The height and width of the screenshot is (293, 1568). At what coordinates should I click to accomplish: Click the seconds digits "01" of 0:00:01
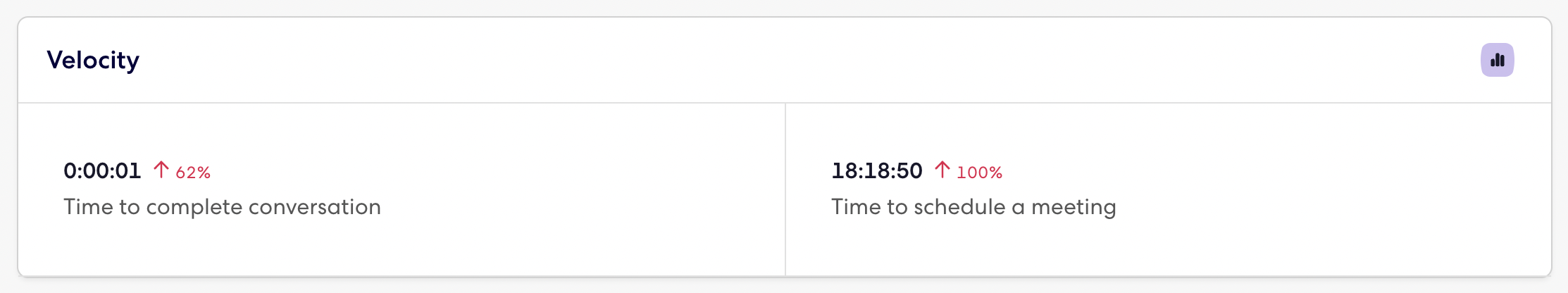point(129,171)
